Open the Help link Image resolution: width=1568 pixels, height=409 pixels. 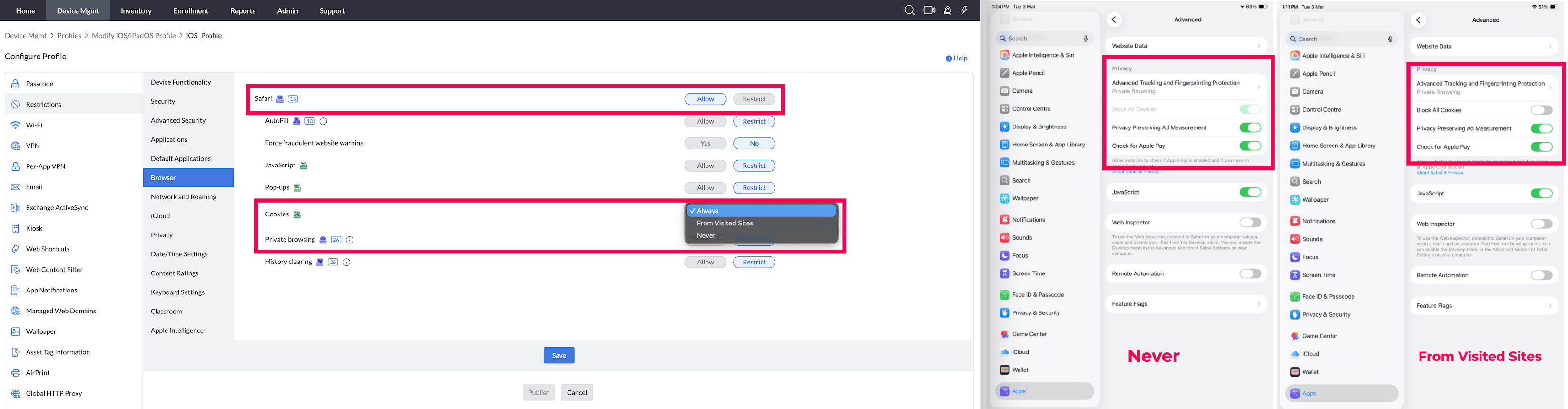click(x=957, y=58)
